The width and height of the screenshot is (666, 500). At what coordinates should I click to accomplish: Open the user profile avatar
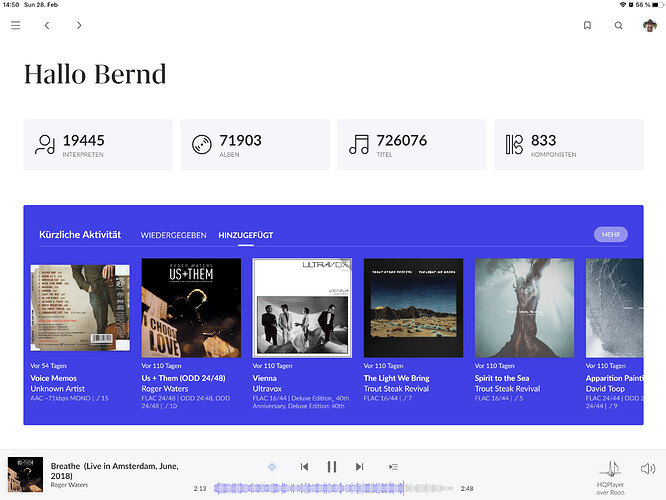point(650,25)
